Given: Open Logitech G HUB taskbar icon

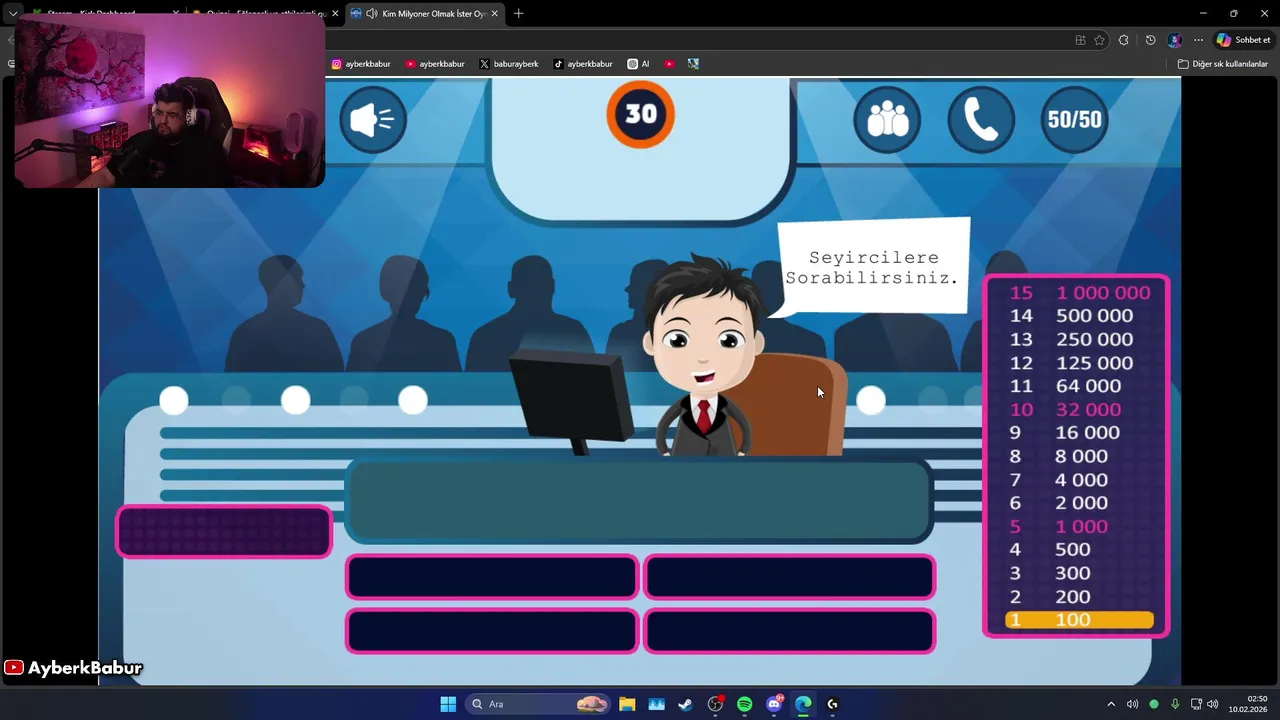Looking at the screenshot, I should click(832, 704).
